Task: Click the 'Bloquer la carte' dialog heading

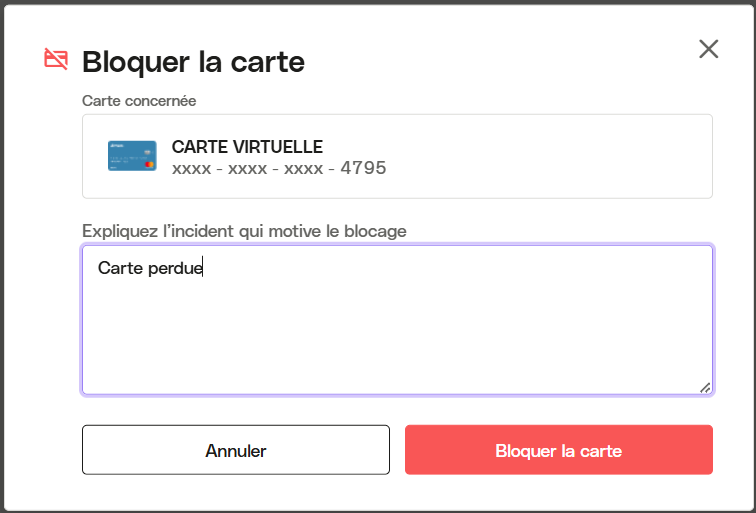Action: pos(193,62)
